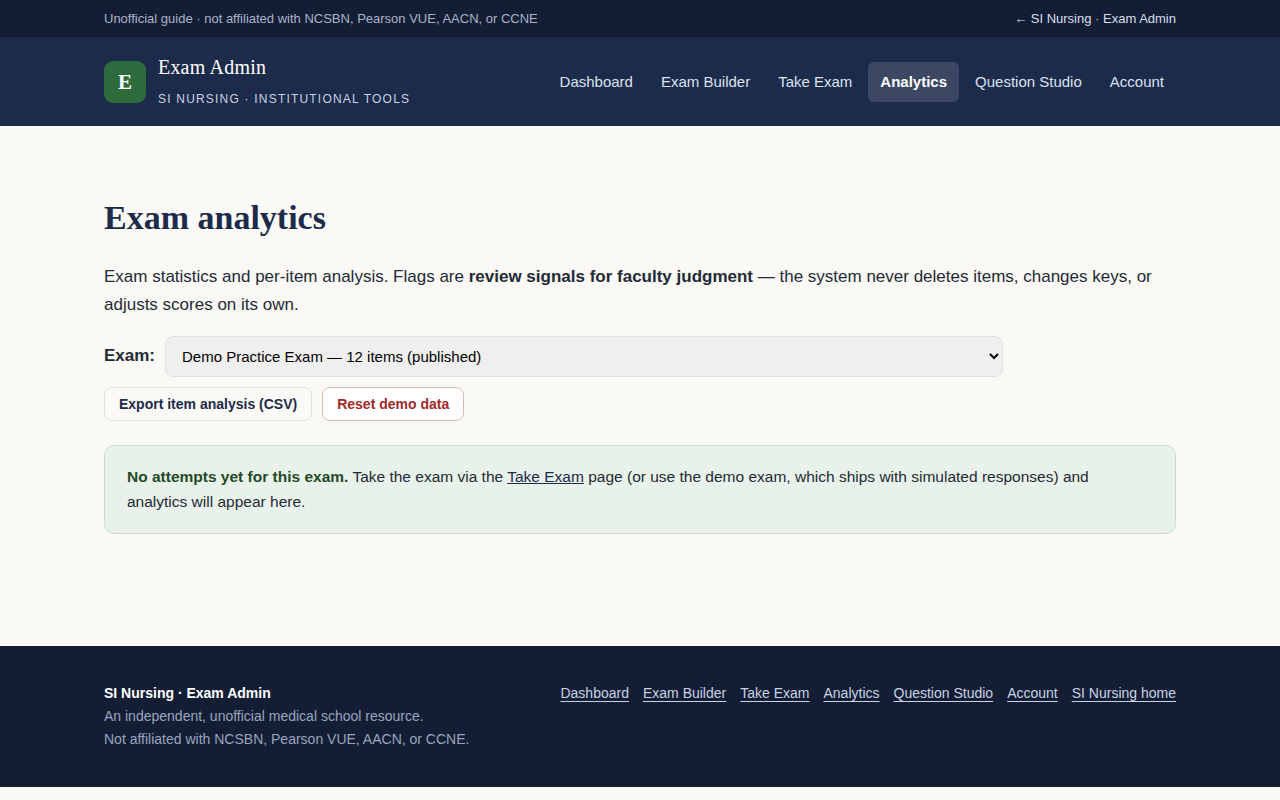Click the 'Exam:' label
Image resolution: width=1280 pixels, height=800 pixels.
point(129,355)
